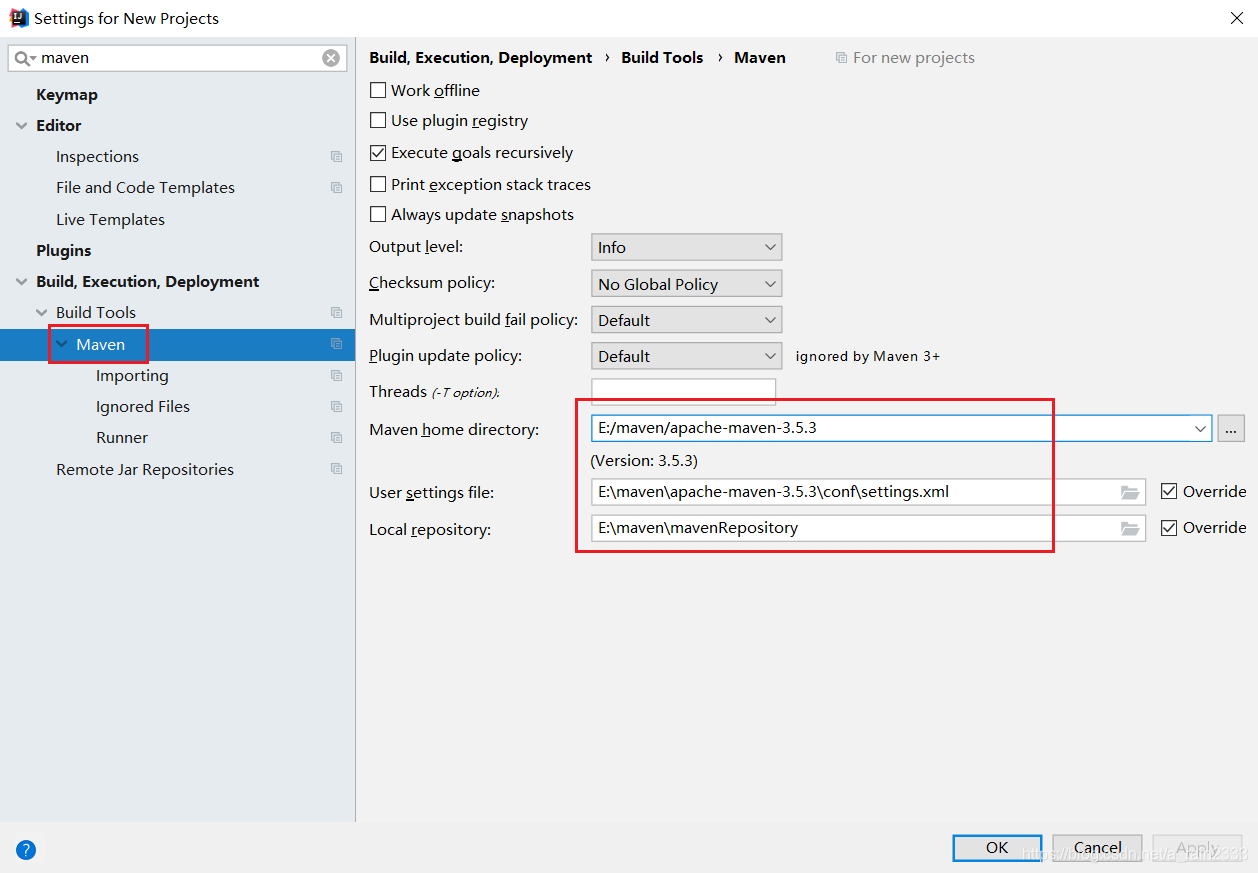Click the IntelliJ logo in title bar
The width and height of the screenshot is (1258, 873).
pos(18,18)
